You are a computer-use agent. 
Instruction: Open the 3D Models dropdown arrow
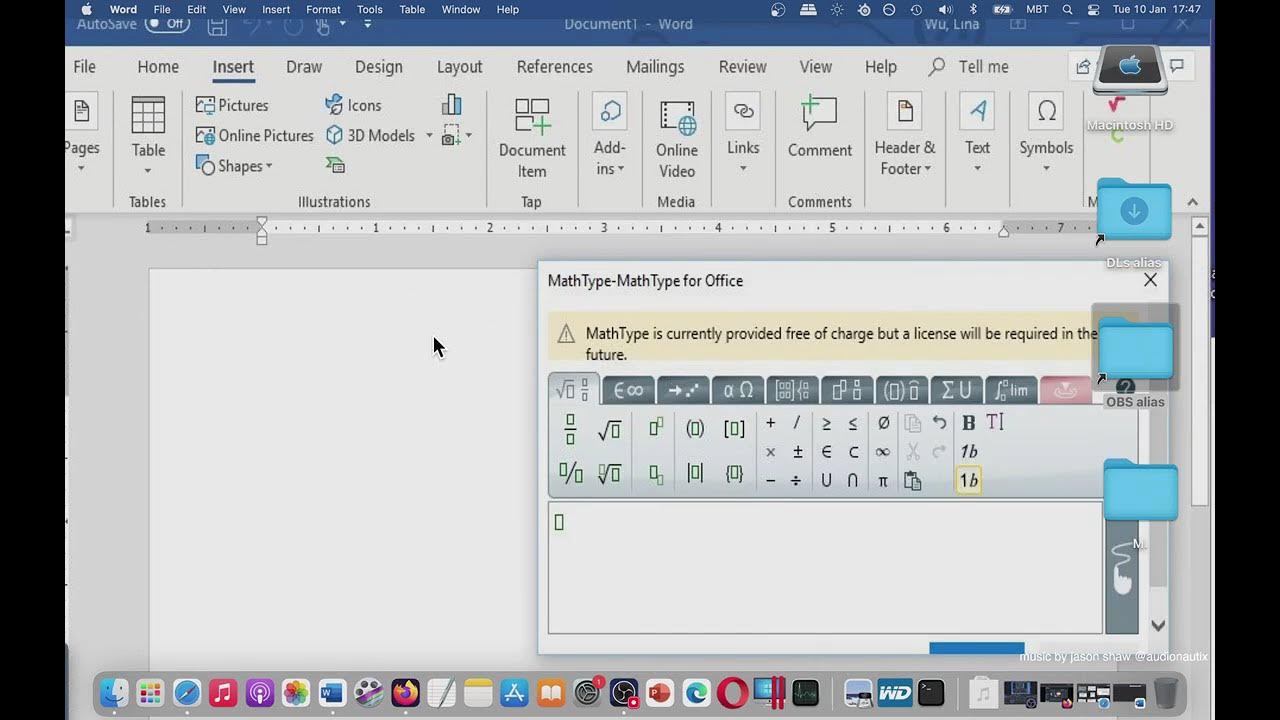click(x=429, y=135)
